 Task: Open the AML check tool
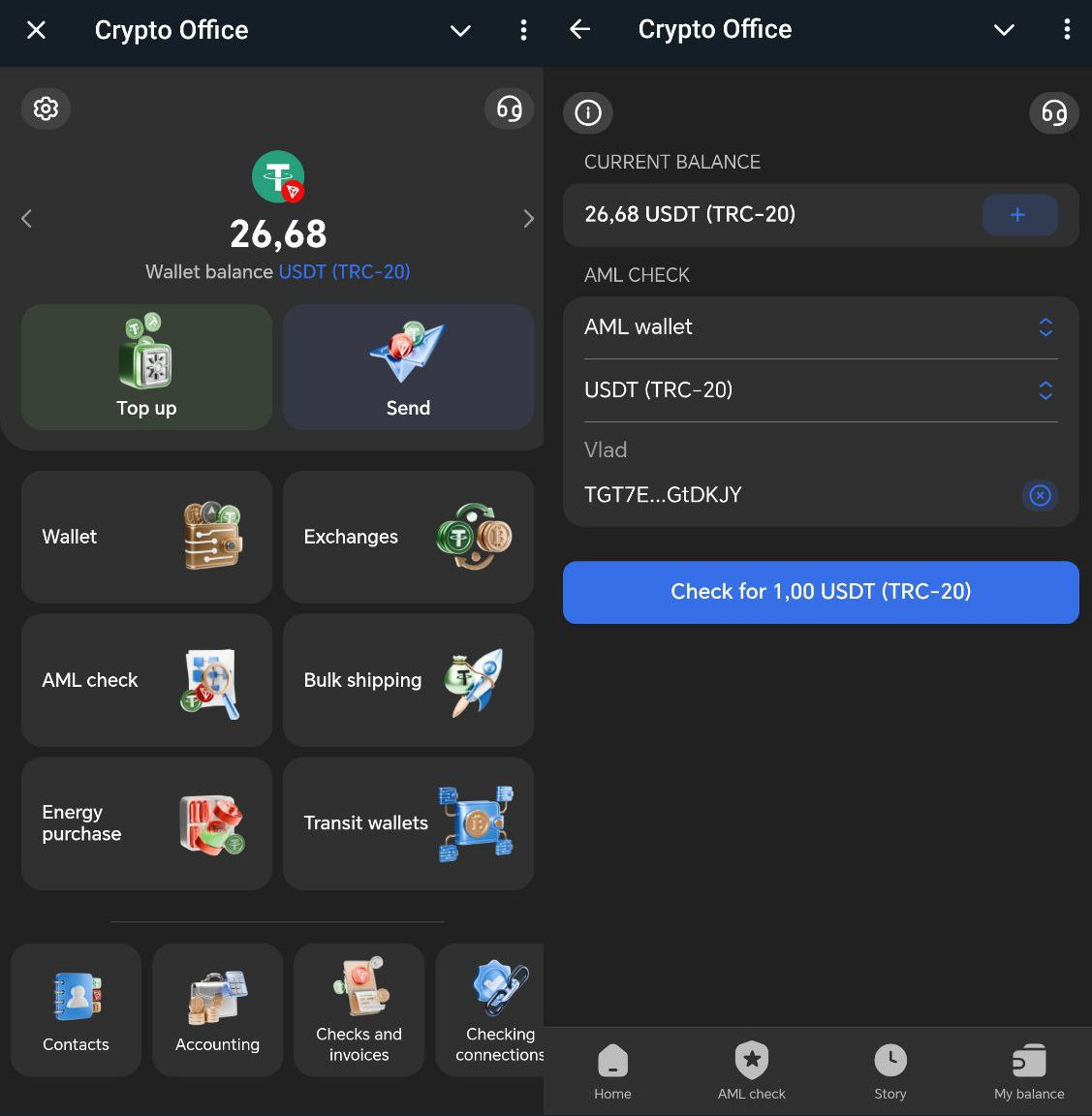tap(145, 680)
